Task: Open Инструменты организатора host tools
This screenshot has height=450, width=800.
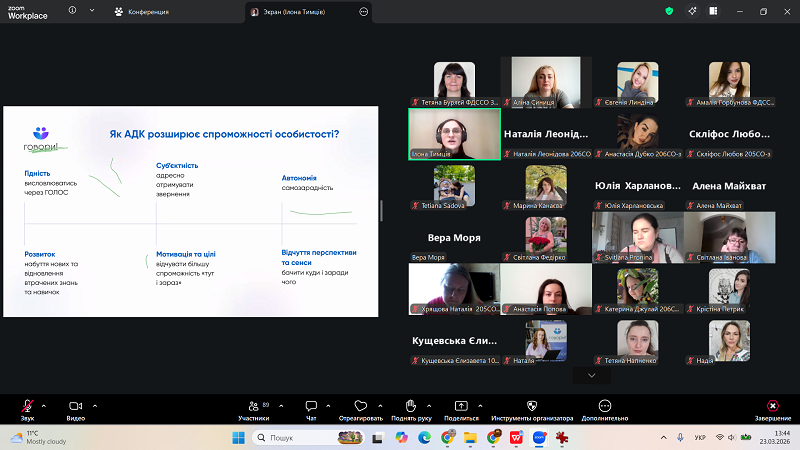Action: (531, 406)
